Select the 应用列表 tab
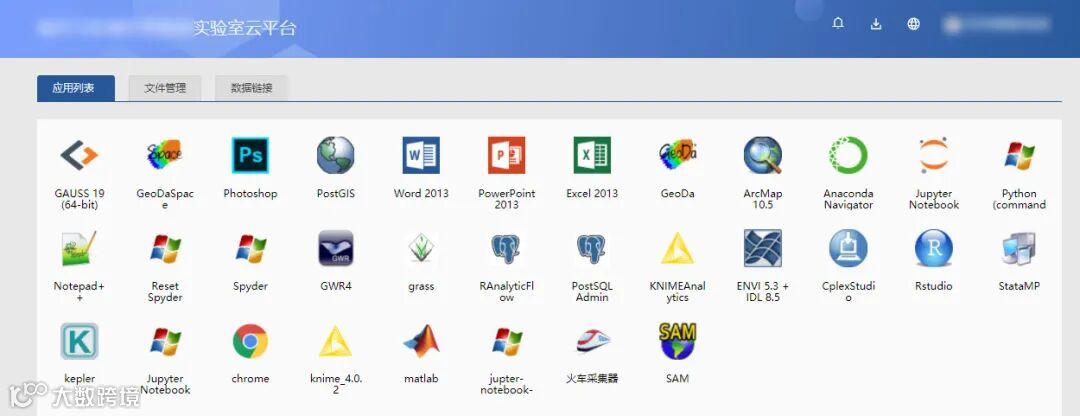Viewport: 1080px width, 416px height. click(76, 88)
